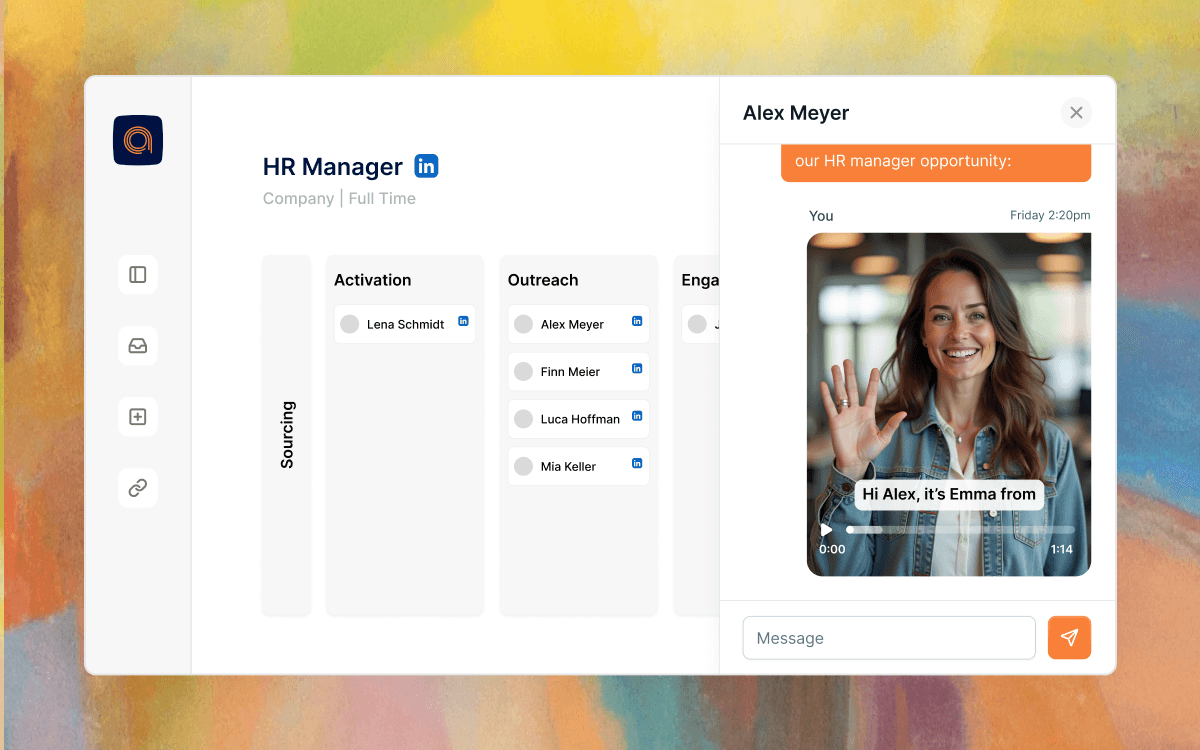Viewport: 1200px width, 750px height.
Task: Click into the Message input field
Action: [x=888, y=638]
